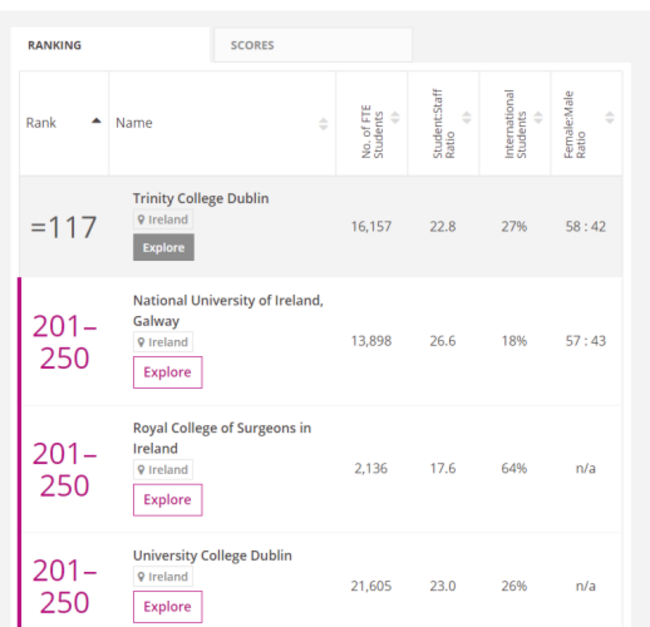The width and height of the screenshot is (650, 627).
Task: Open Royal College of Surgeons in Ireland link
Action: (222, 438)
